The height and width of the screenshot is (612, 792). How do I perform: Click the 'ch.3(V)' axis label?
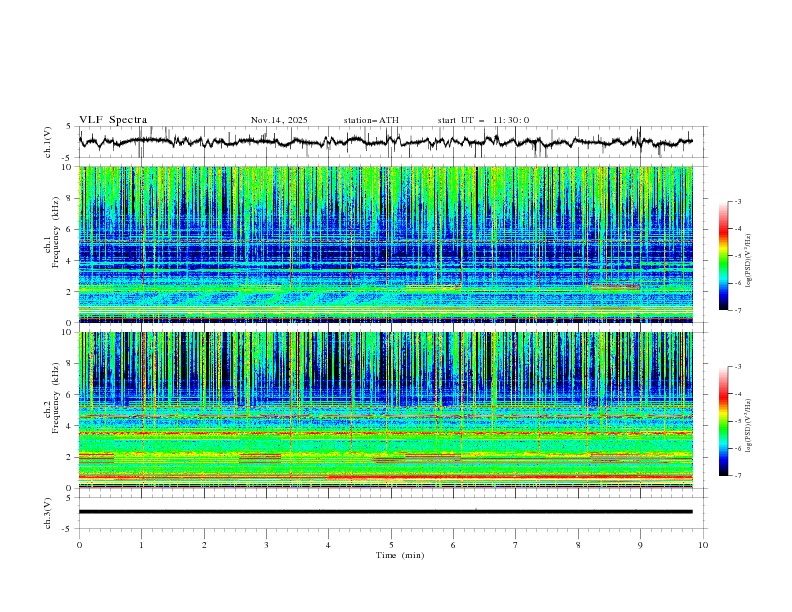pyautogui.click(x=48, y=513)
